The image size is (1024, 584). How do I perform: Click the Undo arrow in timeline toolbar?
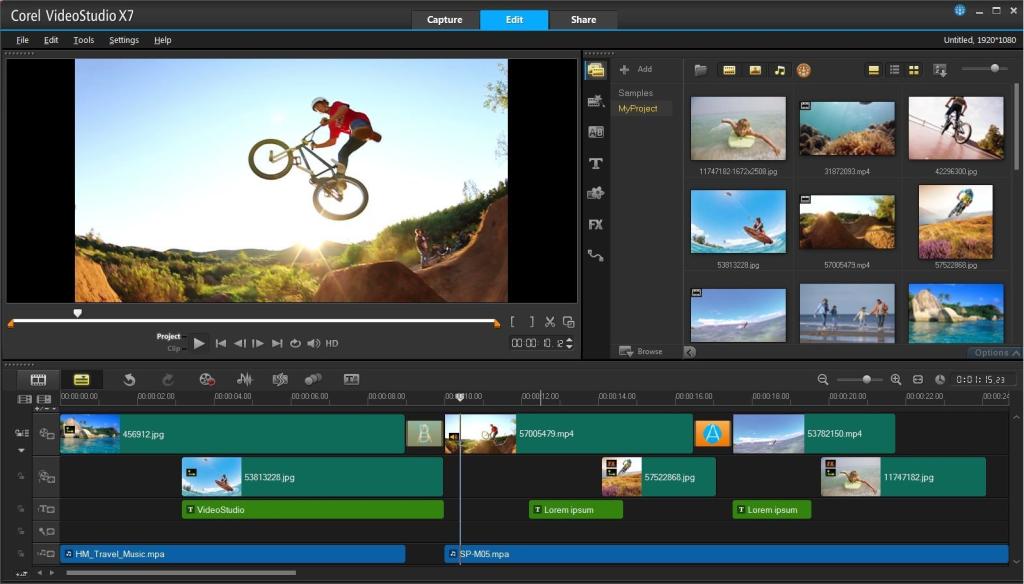point(129,380)
